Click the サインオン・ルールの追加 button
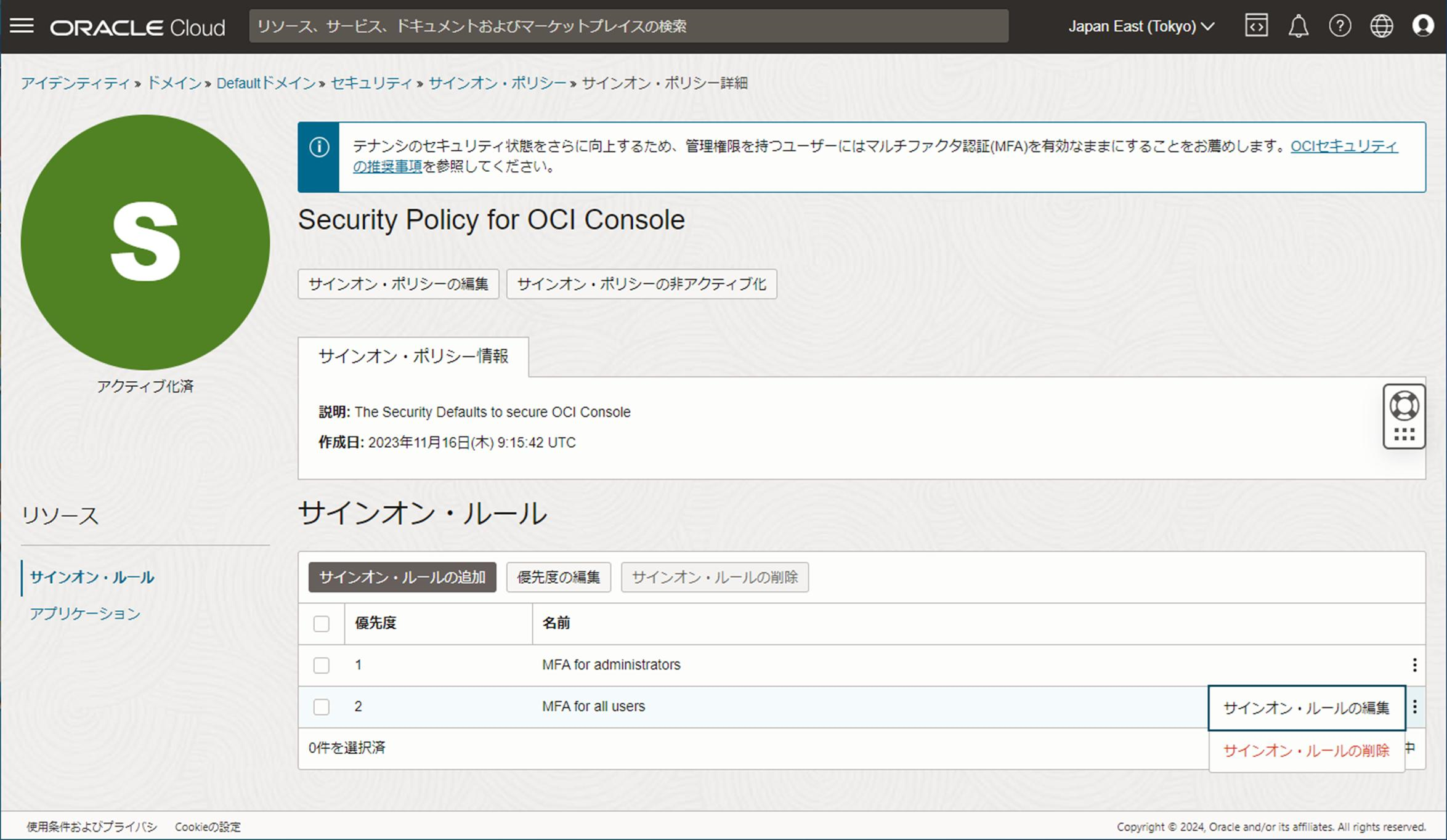 402,577
